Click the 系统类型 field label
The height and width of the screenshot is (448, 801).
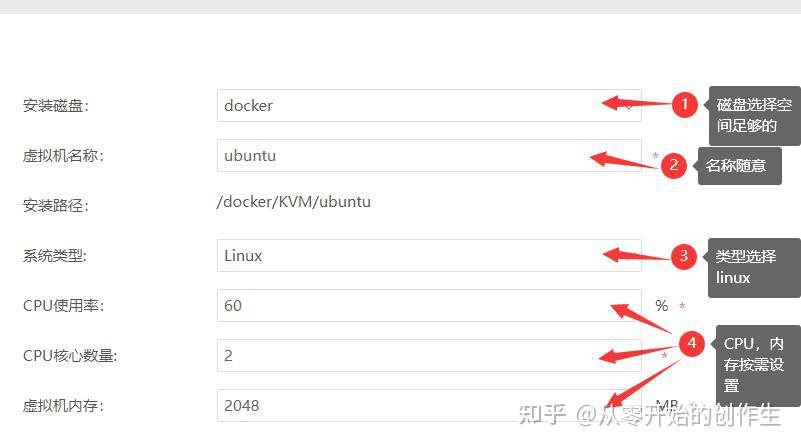[x=55, y=255]
